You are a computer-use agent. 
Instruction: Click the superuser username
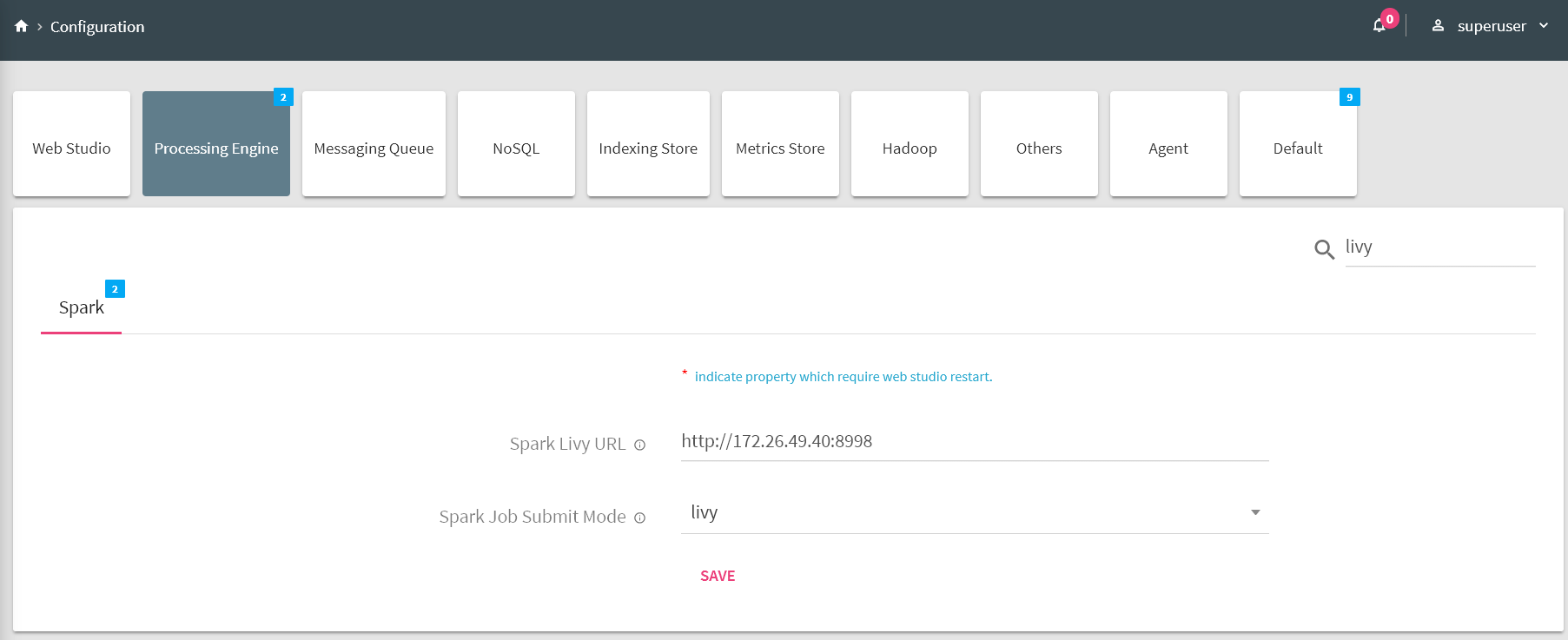tap(1492, 26)
